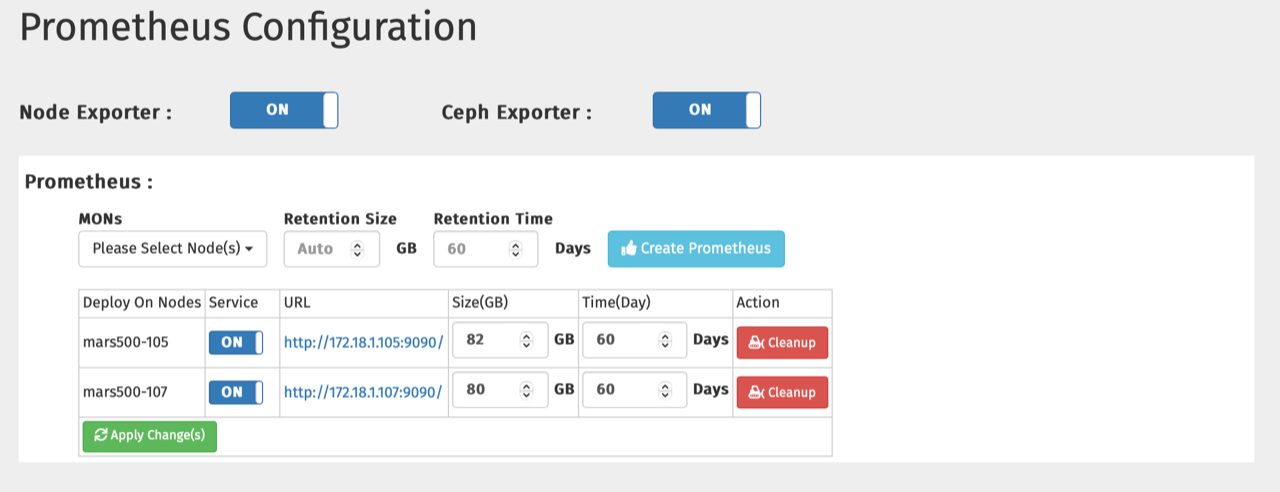Click eraser icon in mars500-107 Cleanup

[756, 392]
